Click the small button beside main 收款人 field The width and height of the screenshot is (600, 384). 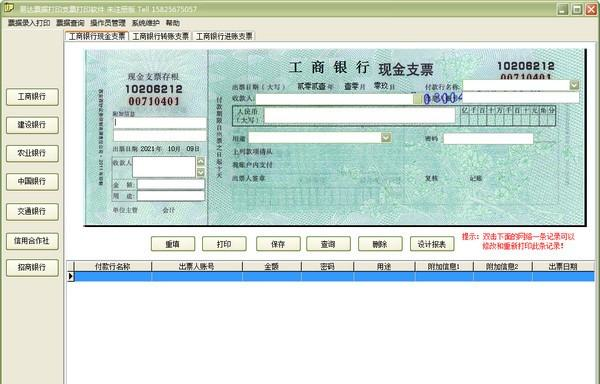(417, 99)
